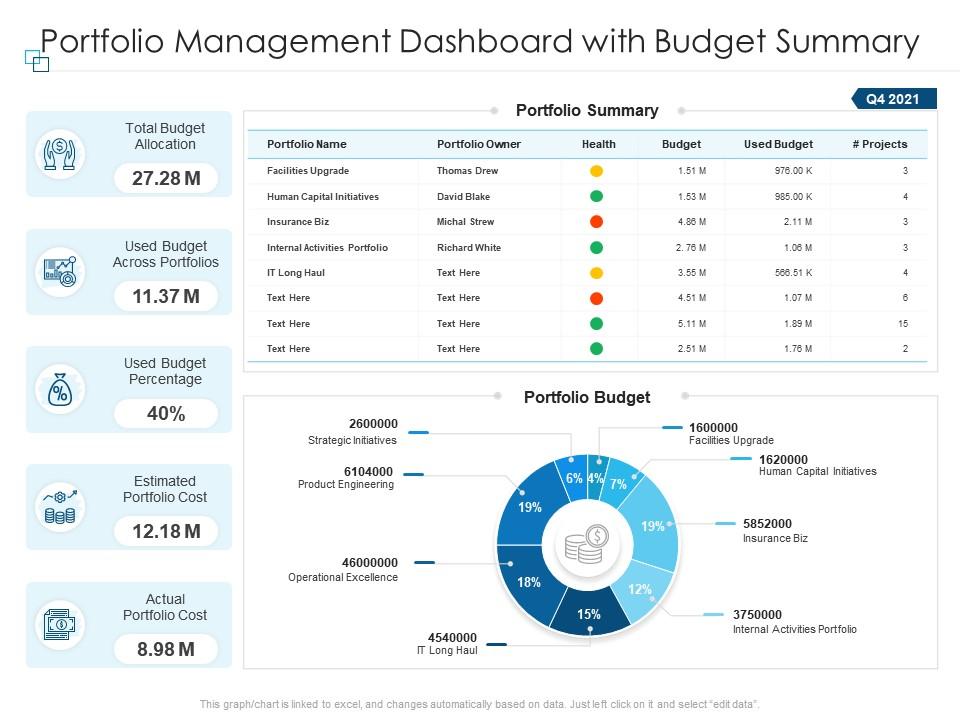Toggle the red health status for Insurance Biz
The width and height of the screenshot is (960, 720).
[x=597, y=221]
